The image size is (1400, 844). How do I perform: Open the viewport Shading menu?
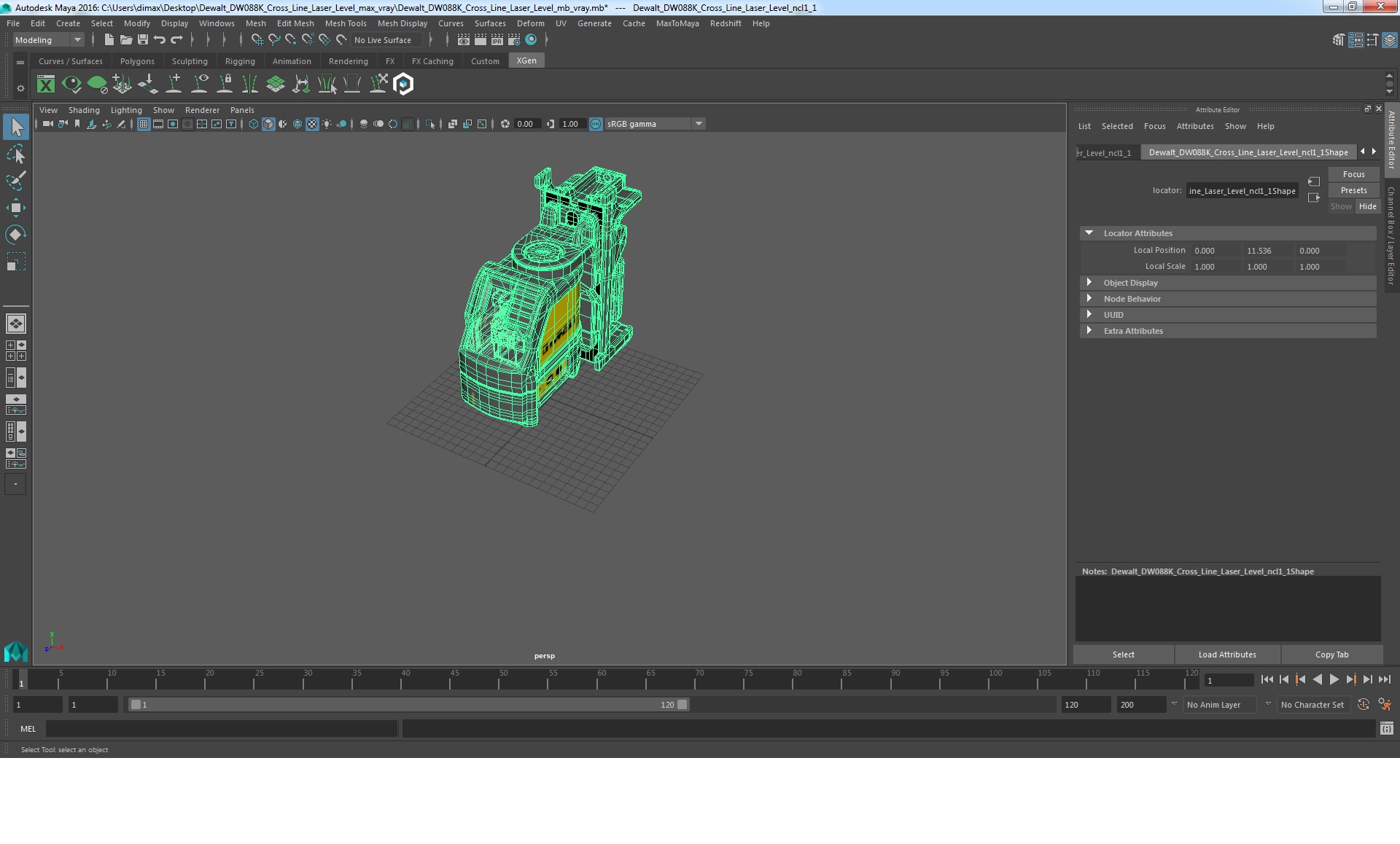pyautogui.click(x=84, y=110)
